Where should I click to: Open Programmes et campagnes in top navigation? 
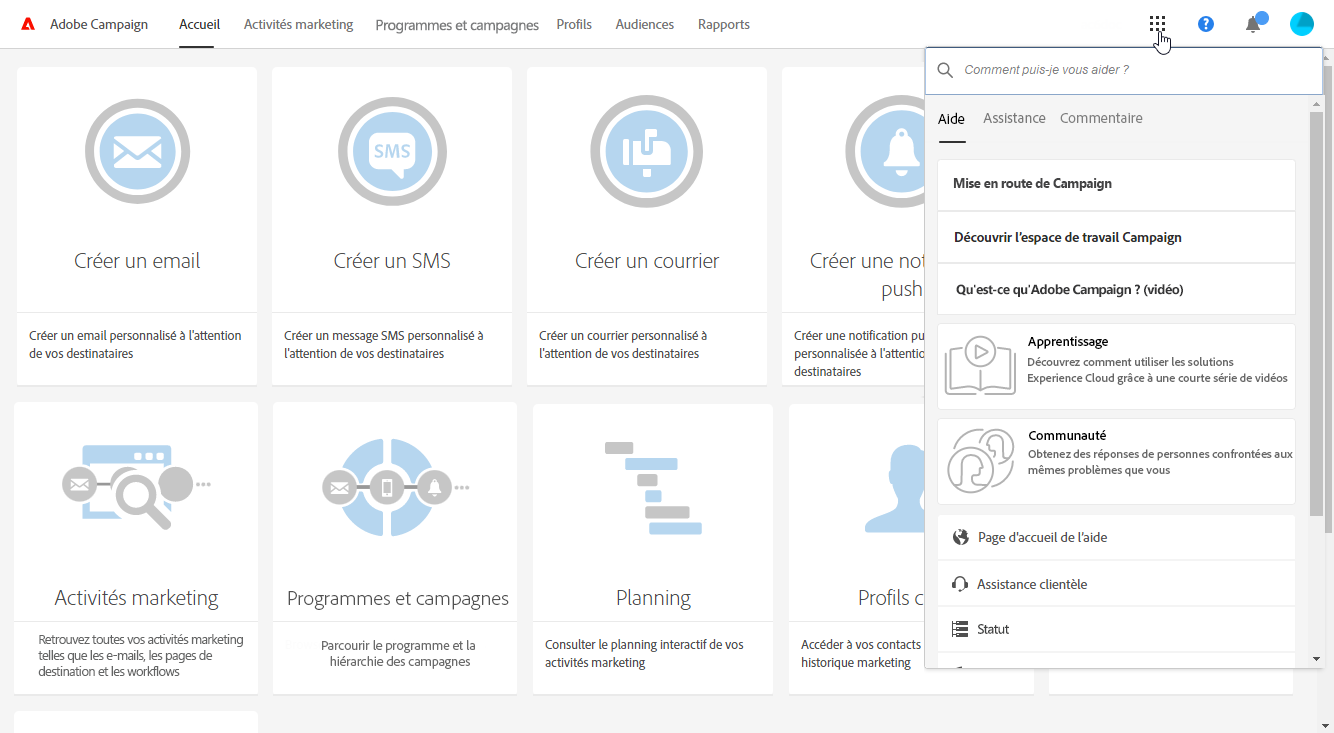coord(457,25)
